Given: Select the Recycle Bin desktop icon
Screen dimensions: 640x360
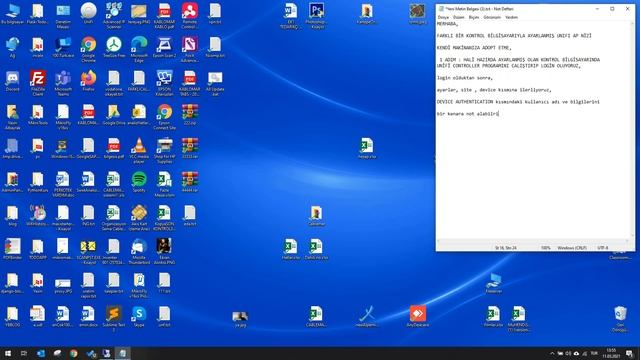Looking at the screenshot, I should pos(620,318).
